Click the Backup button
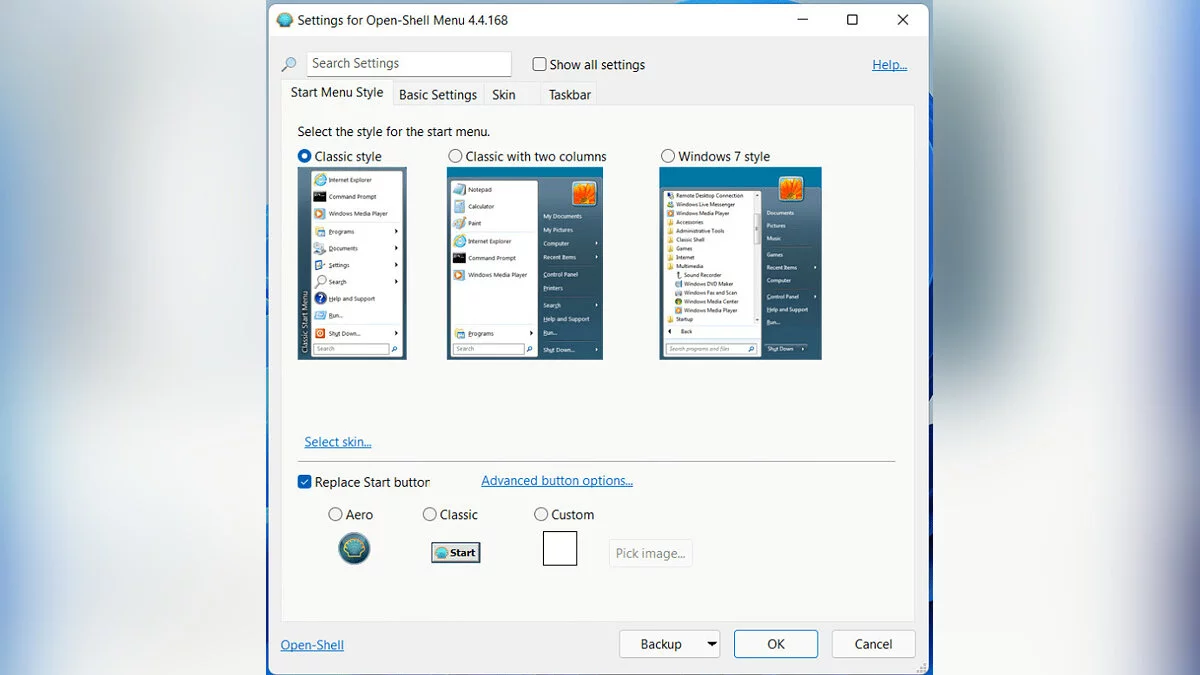This screenshot has height=675, width=1200. pos(661,644)
